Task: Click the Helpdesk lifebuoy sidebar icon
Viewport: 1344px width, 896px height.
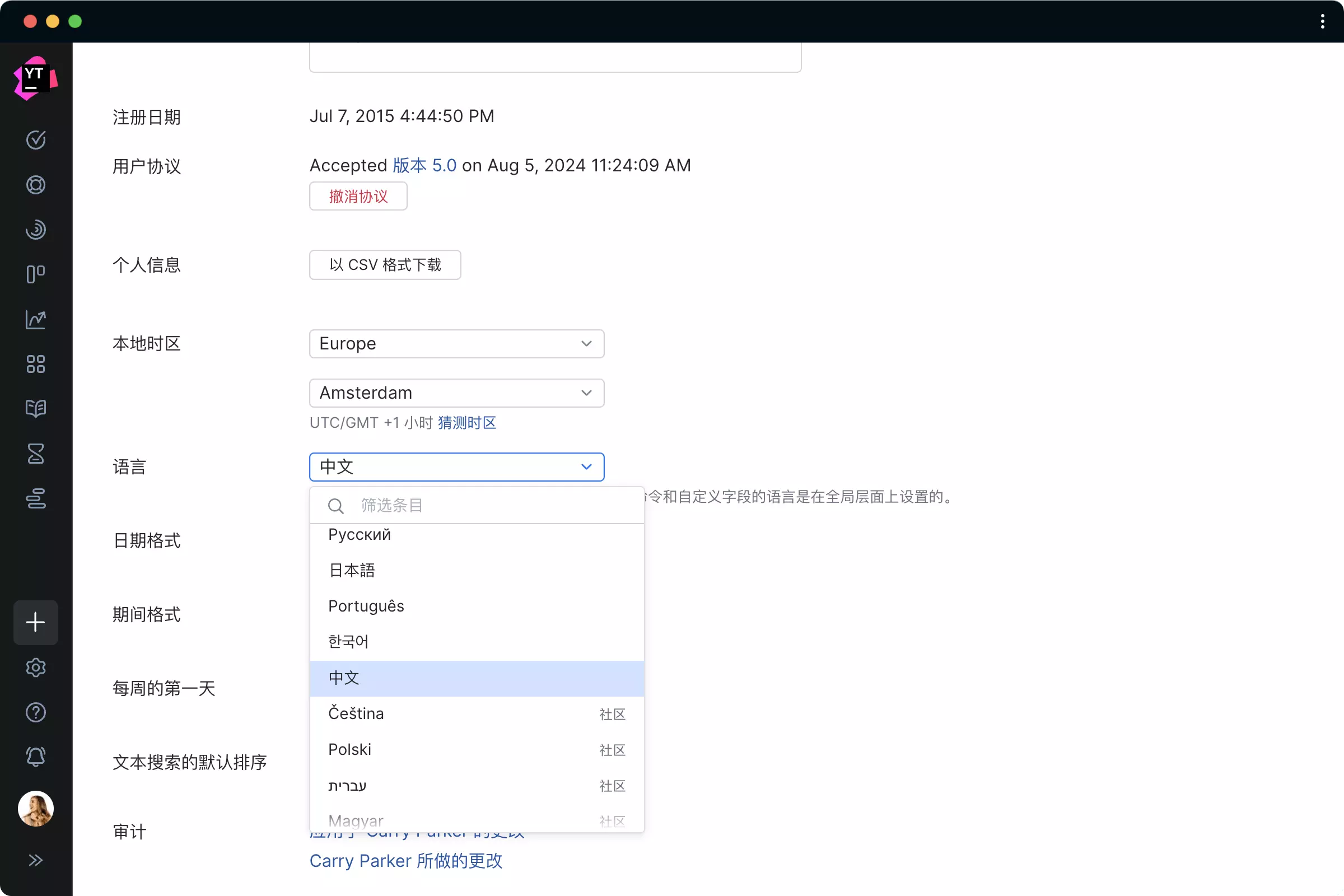Action: click(35, 185)
